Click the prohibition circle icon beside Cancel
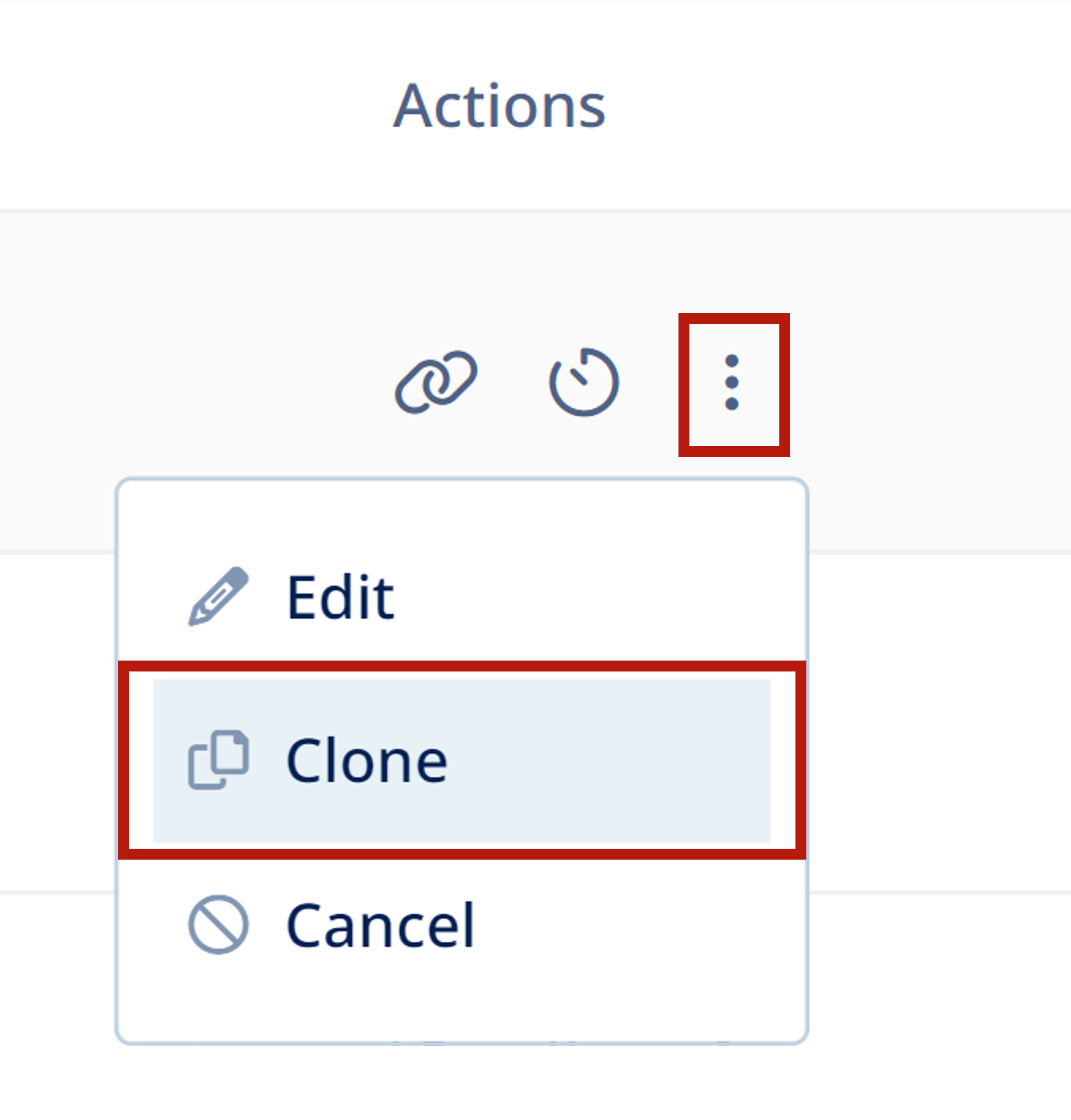The width and height of the screenshot is (1071, 1120). pyautogui.click(x=218, y=924)
